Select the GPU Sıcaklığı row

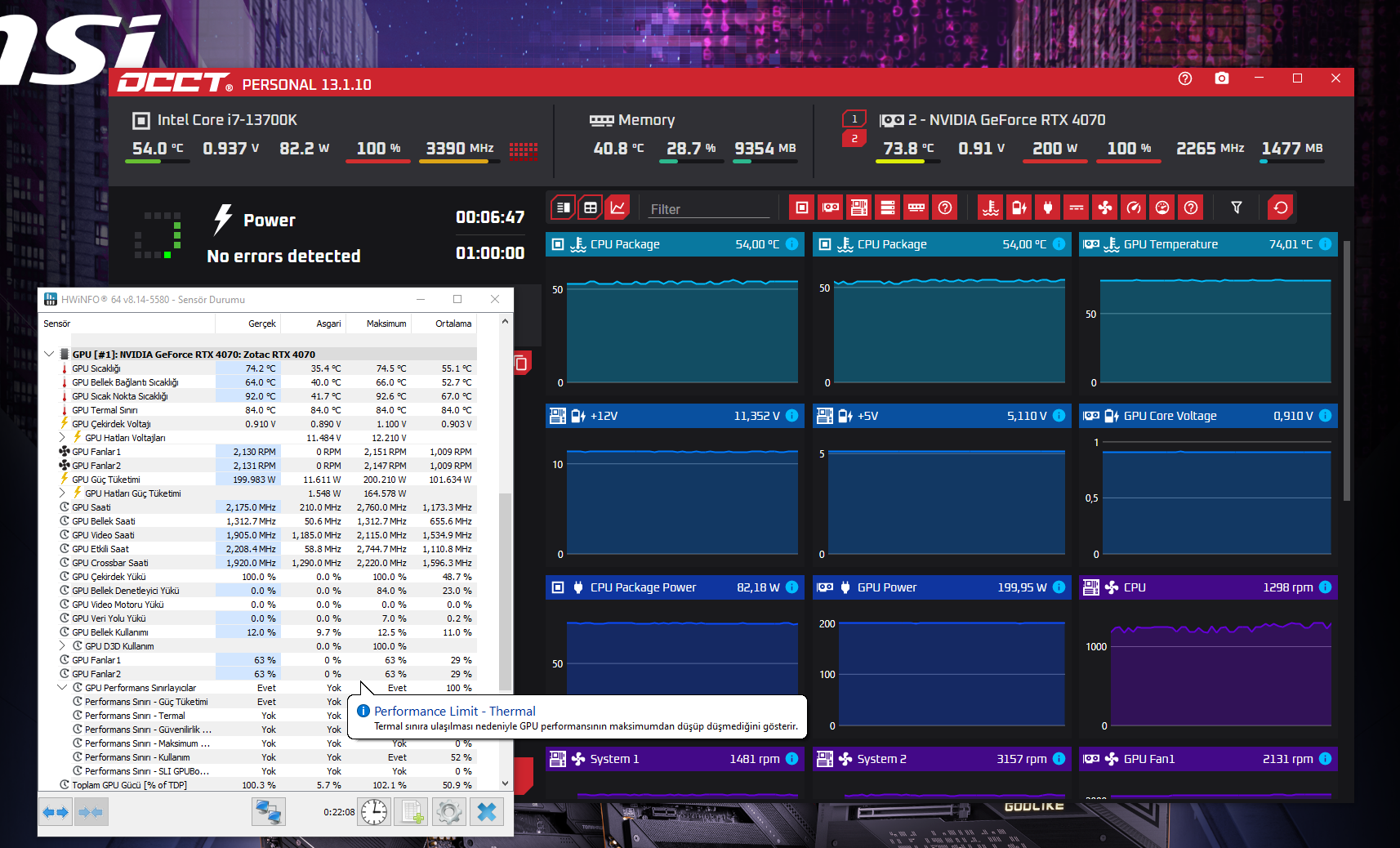[258, 368]
